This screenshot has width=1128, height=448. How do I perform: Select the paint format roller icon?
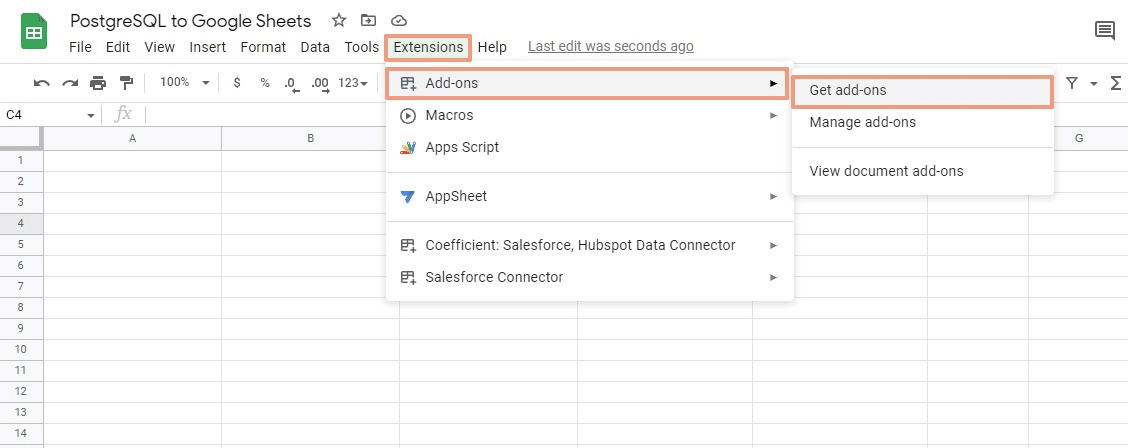[x=126, y=83]
